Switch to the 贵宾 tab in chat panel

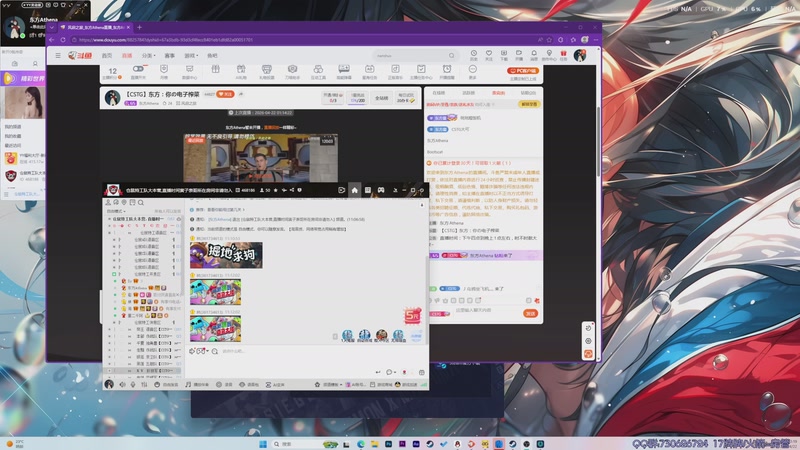[x=498, y=93]
